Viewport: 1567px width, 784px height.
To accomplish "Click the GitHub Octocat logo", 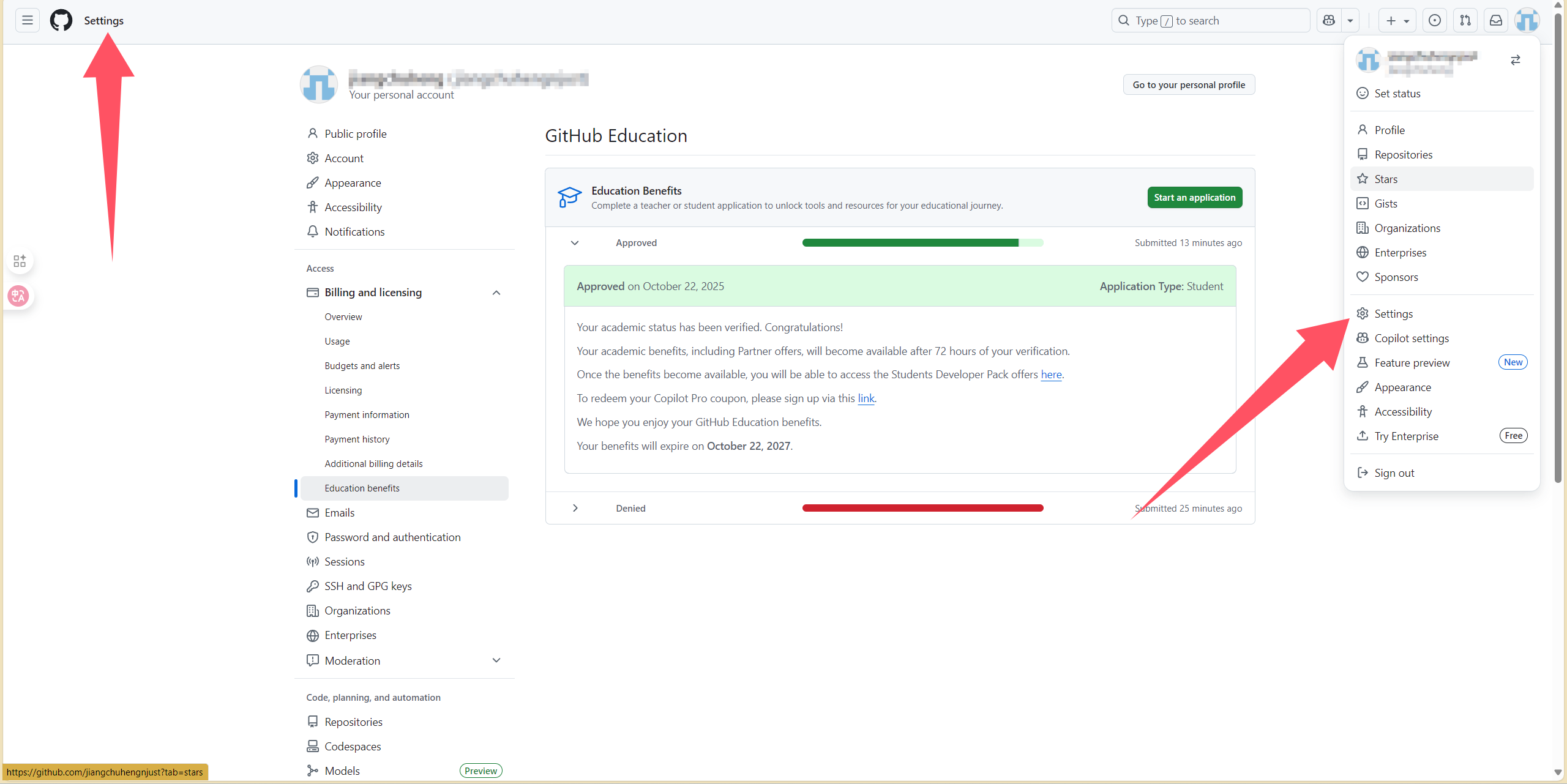I will tap(61, 20).
